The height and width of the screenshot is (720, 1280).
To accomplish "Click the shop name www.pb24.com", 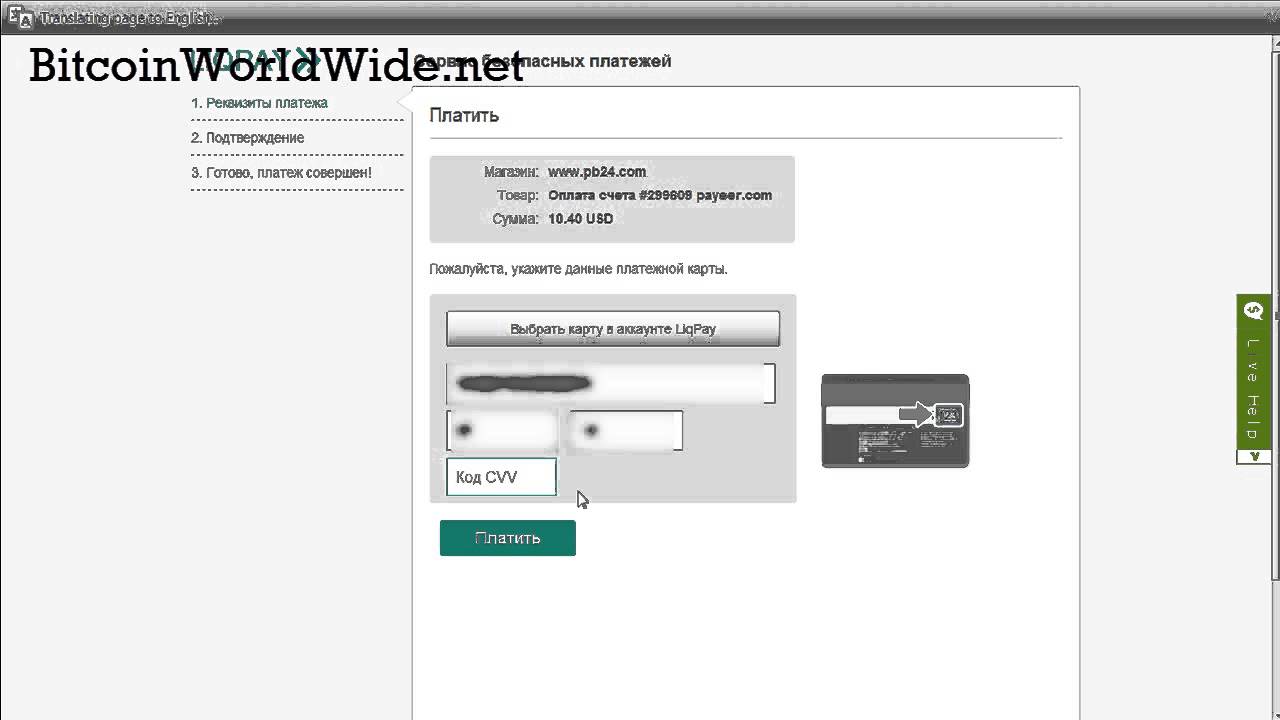I will click(597, 172).
